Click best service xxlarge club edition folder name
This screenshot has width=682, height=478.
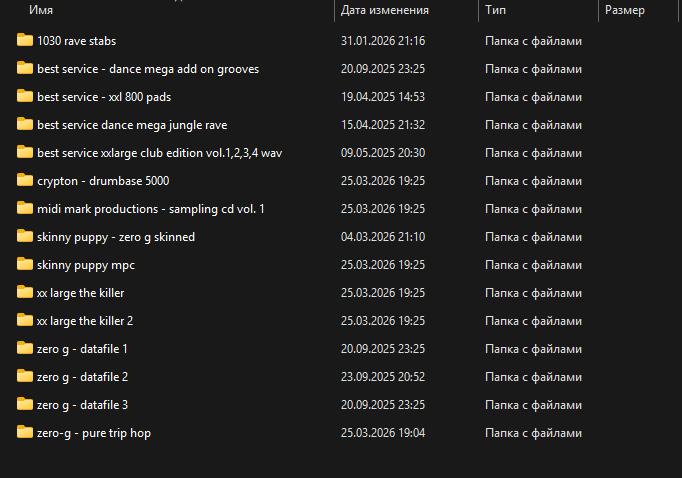point(159,153)
